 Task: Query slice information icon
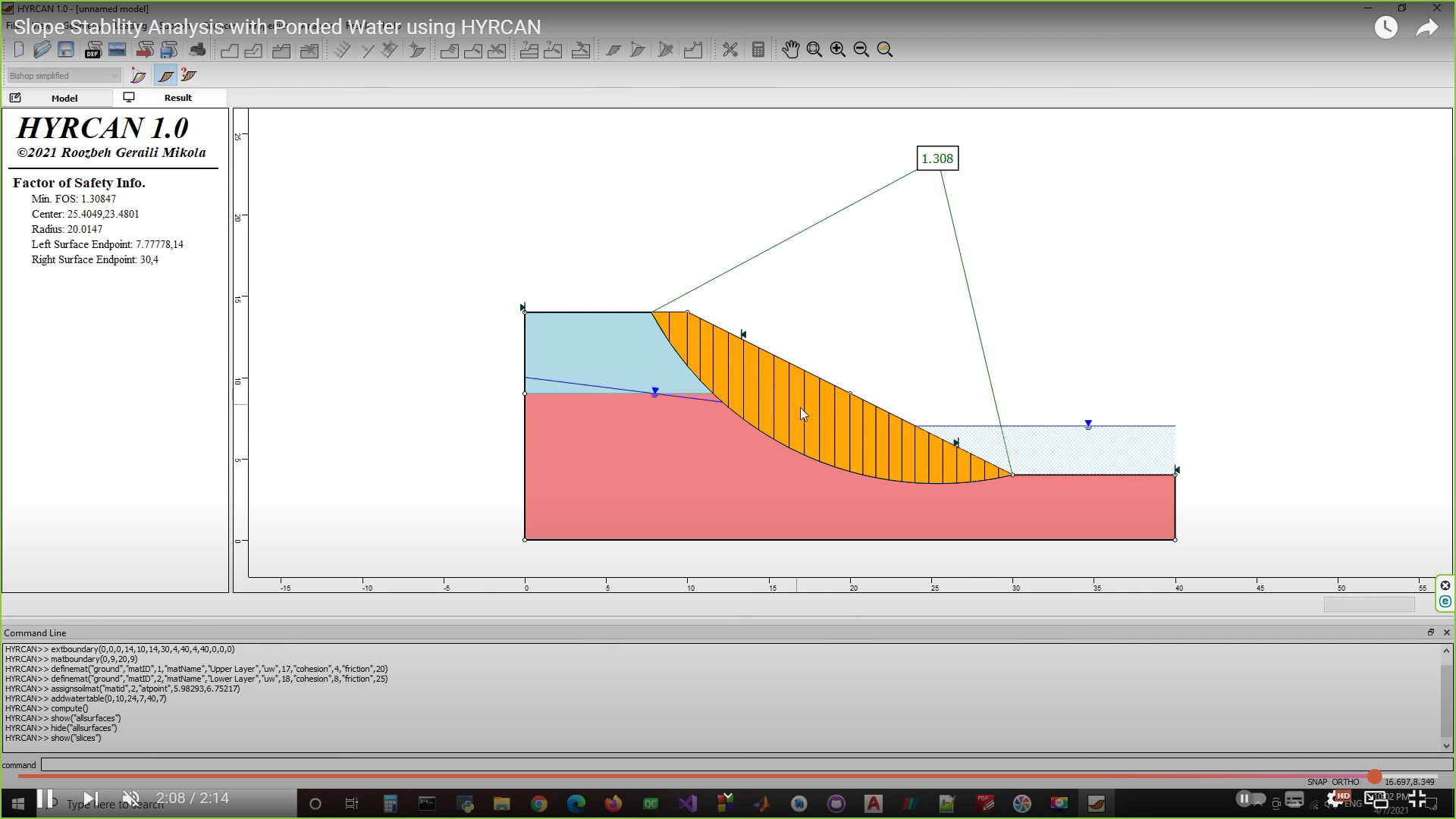click(x=189, y=75)
